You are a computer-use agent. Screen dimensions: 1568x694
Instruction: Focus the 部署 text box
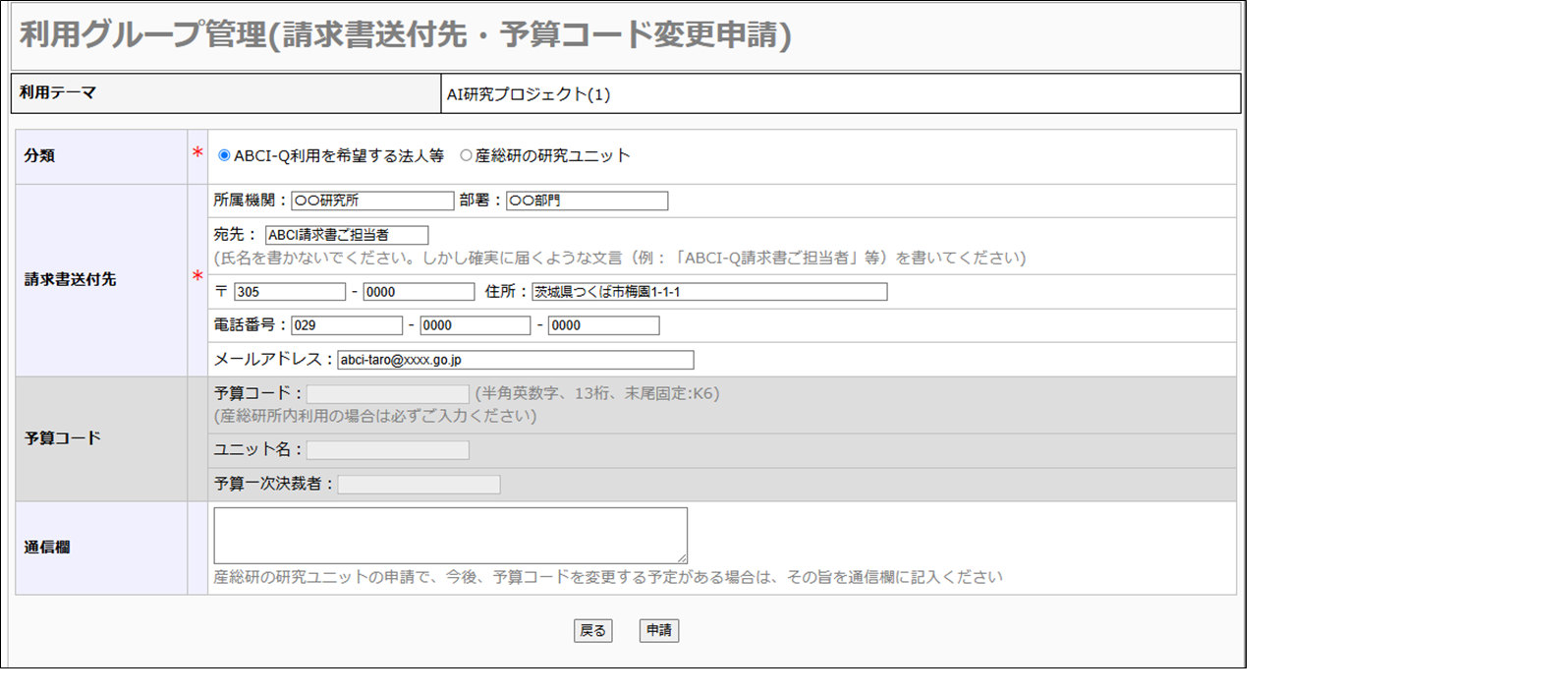click(587, 201)
